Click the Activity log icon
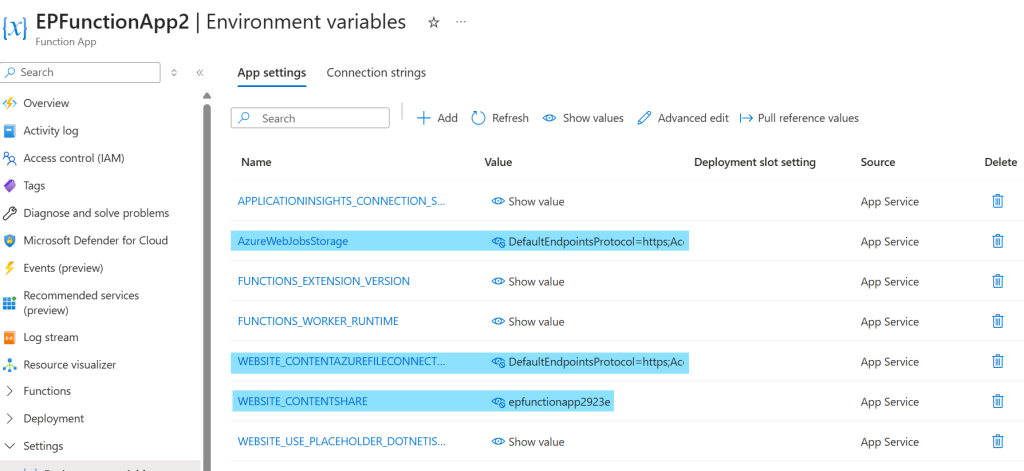Screen dimensions: 1024x471 (x=10, y=131)
